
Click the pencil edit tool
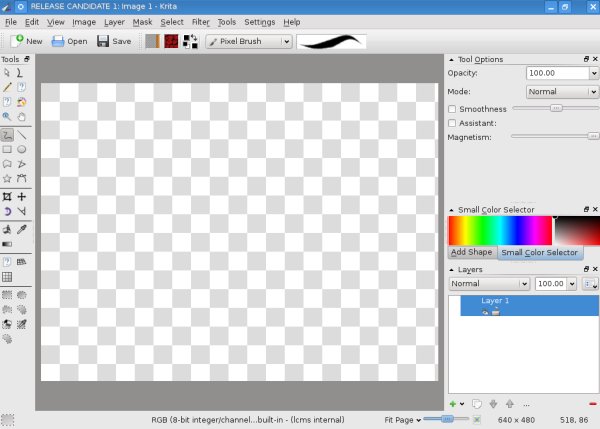pos(7,87)
